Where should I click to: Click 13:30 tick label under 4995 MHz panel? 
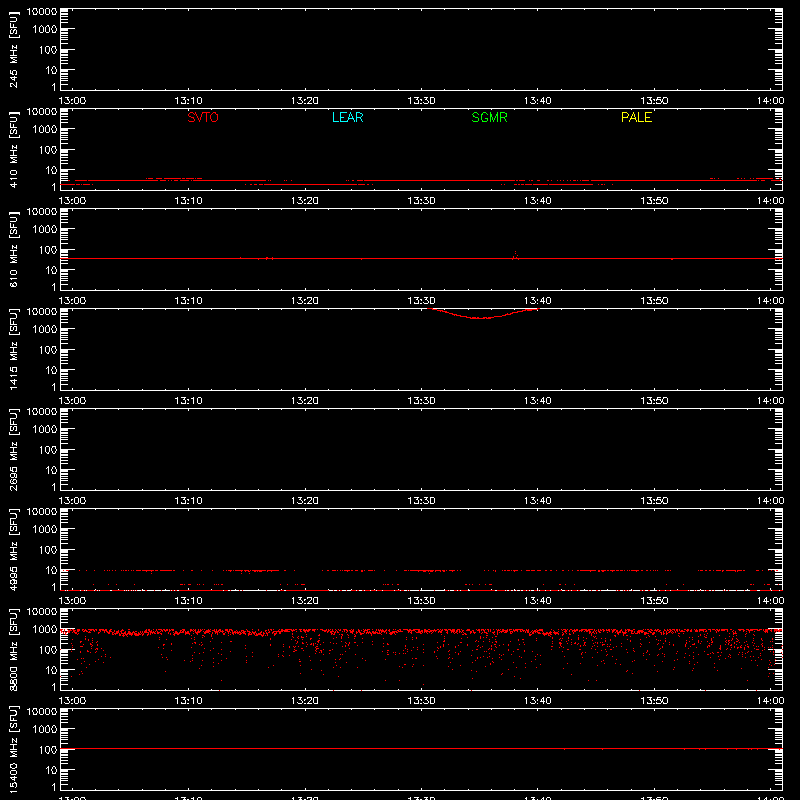[421, 601]
